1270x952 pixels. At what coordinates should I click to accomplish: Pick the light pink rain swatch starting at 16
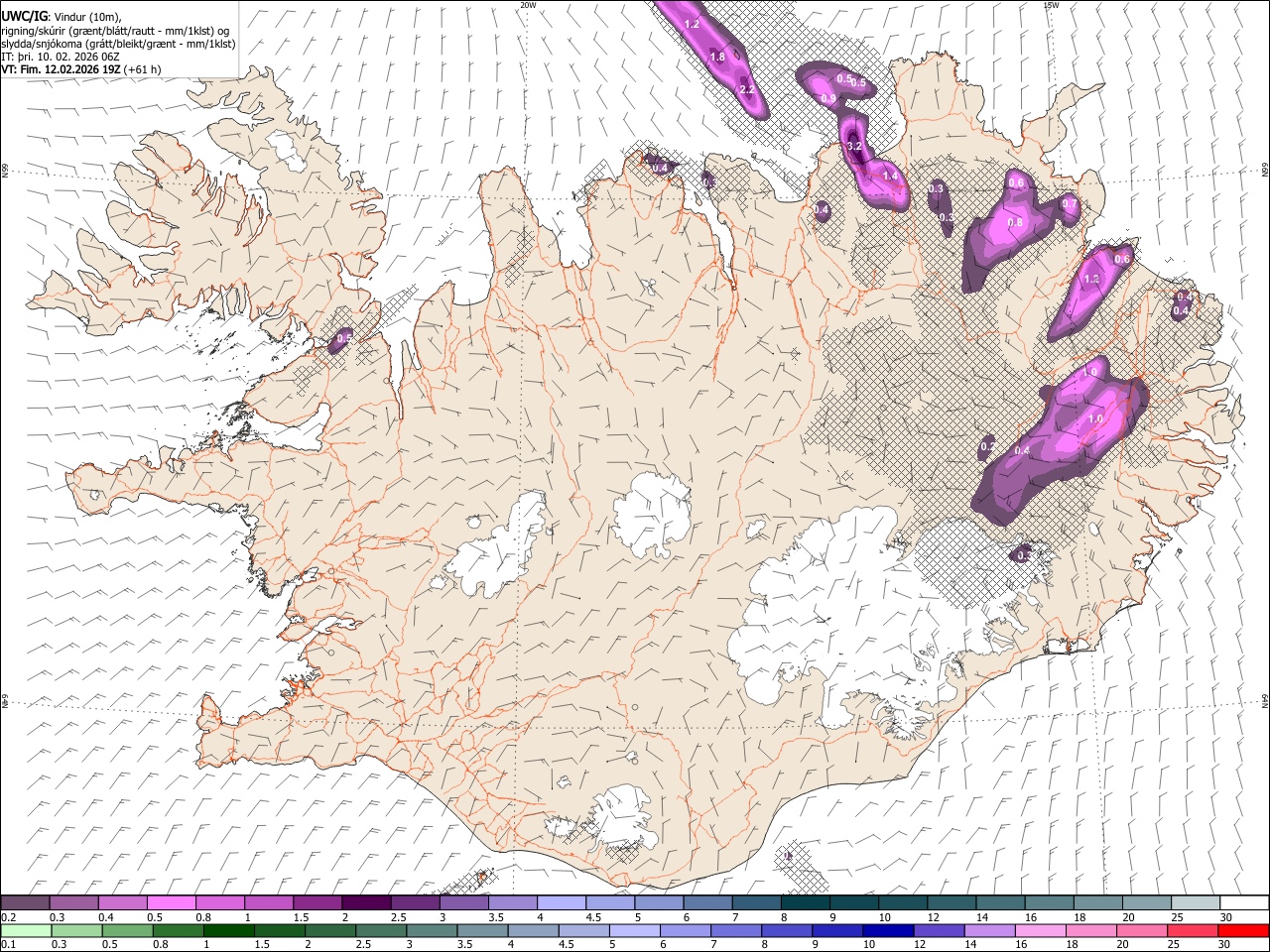(x=1041, y=930)
